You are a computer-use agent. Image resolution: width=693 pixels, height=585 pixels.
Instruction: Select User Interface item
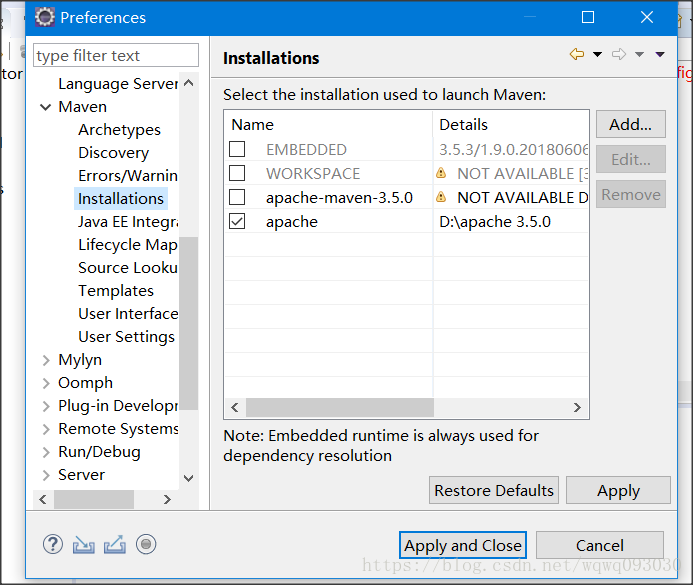click(x=128, y=314)
